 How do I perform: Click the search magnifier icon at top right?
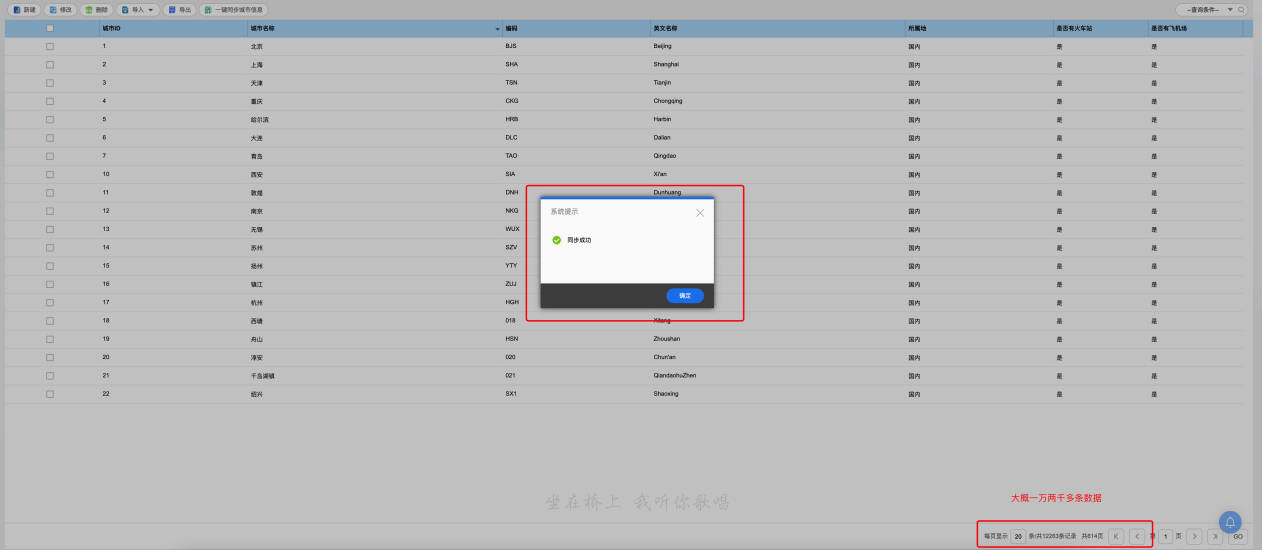tap(1242, 9)
